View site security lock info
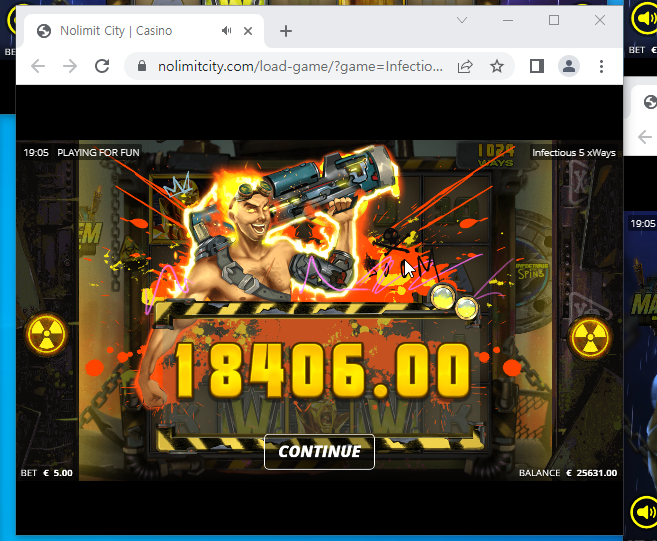Viewport: 657px width, 541px height. 142,66
